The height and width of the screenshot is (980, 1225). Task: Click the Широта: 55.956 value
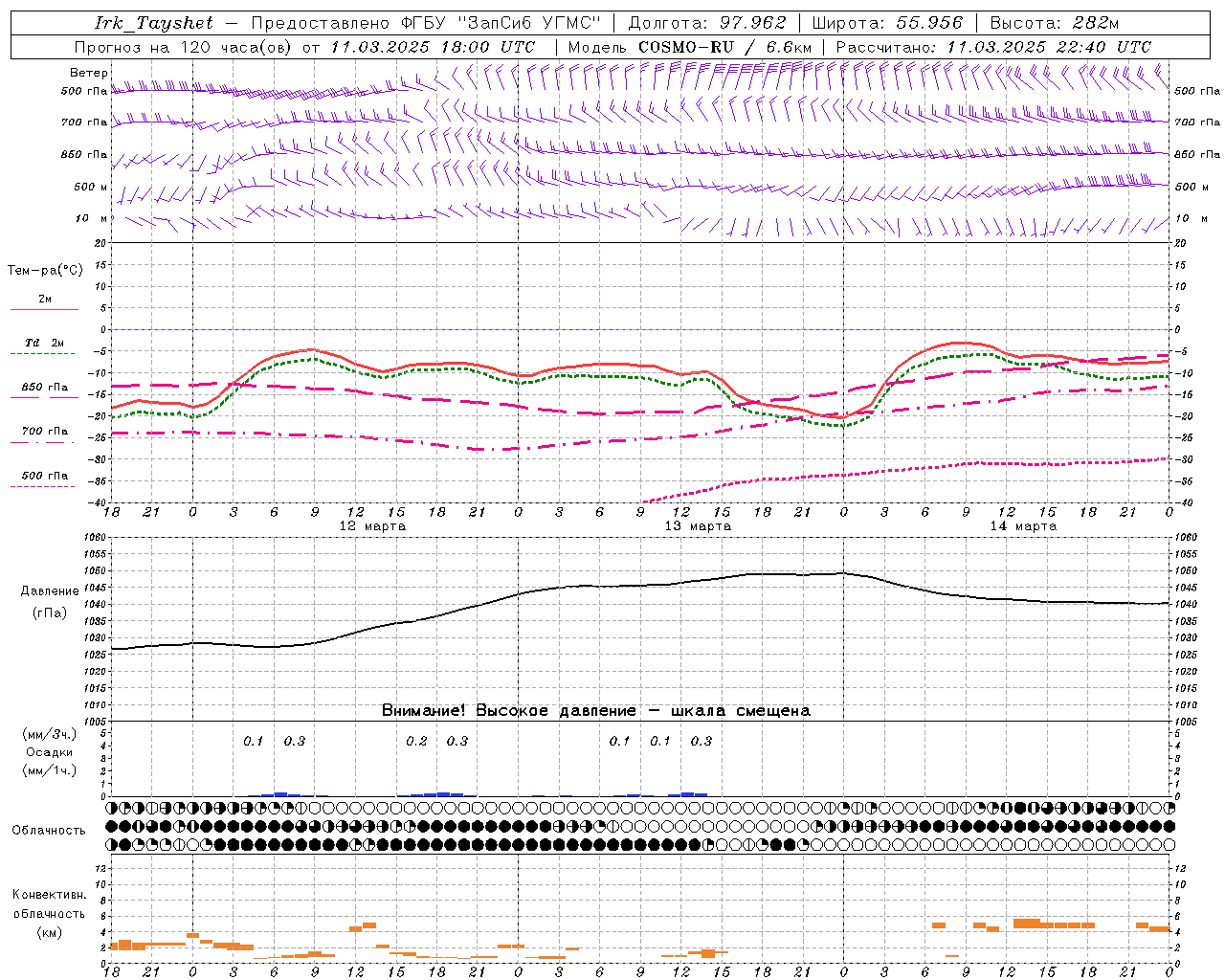point(887,23)
